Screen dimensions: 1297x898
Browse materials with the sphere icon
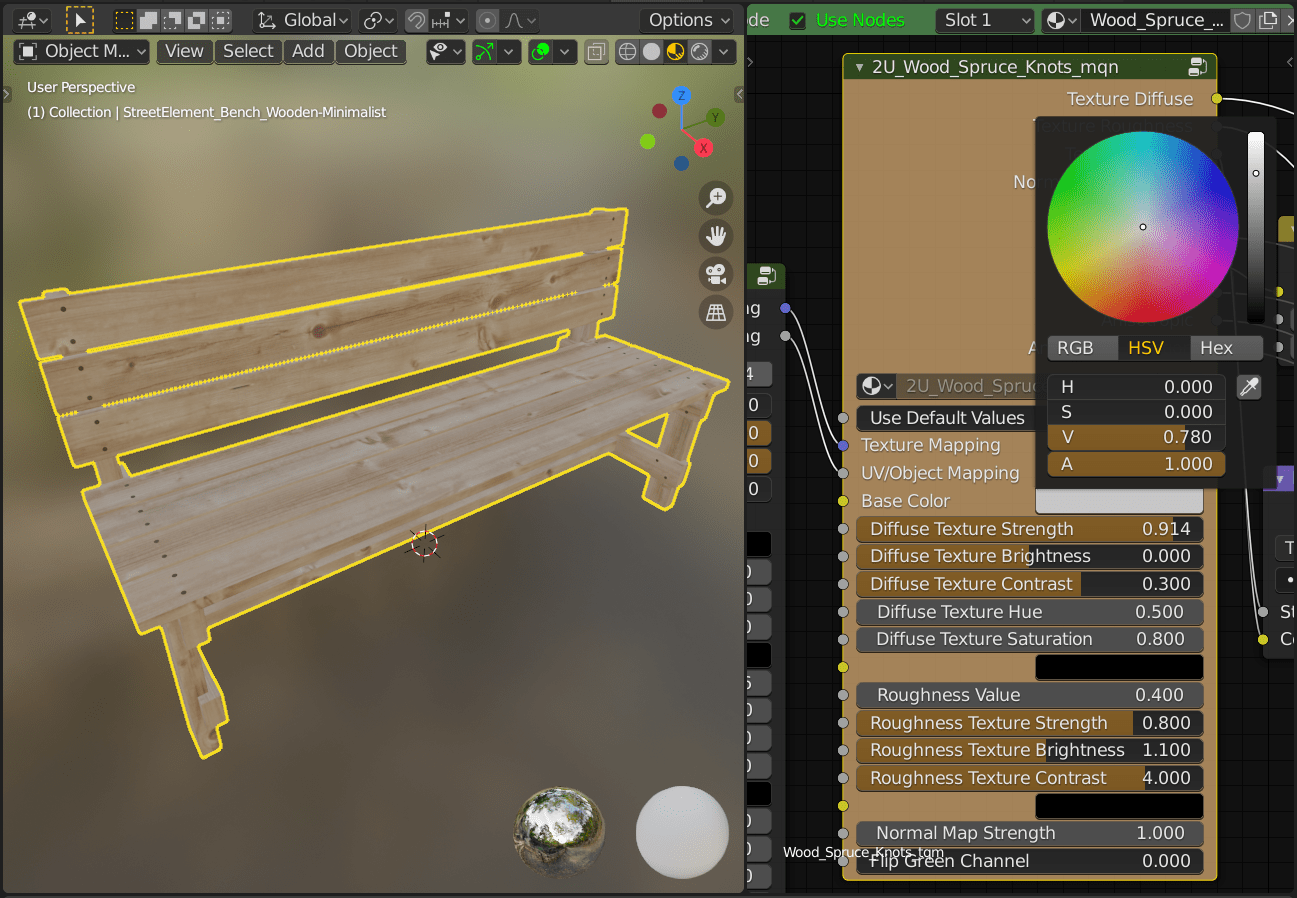click(1060, 20)
